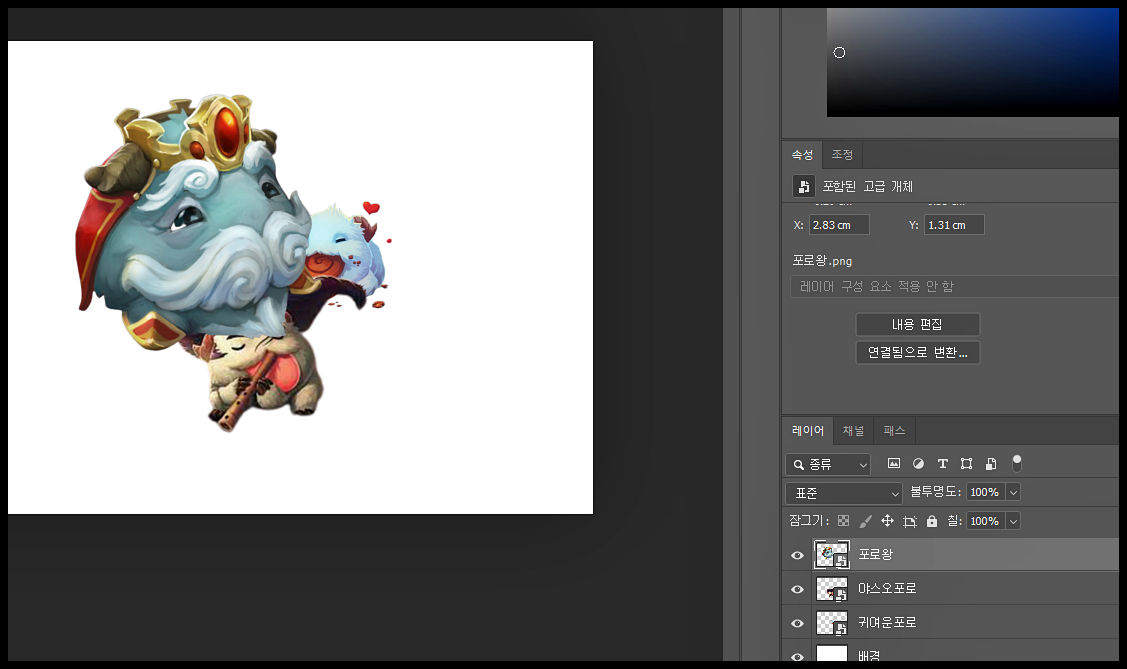Click the 연결됨으로 변환... button
1127x669 pixels.
(x=917, y=352)
